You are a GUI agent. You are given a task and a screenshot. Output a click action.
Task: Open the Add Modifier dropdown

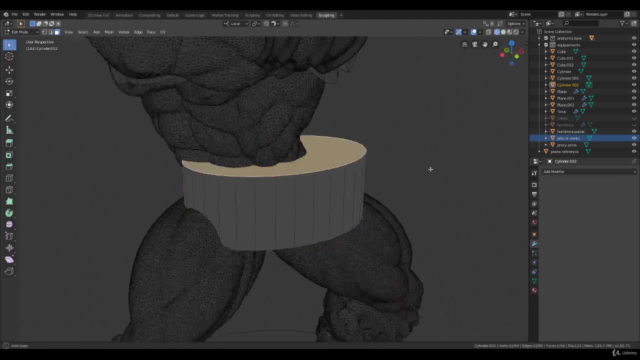click(589, 172)
